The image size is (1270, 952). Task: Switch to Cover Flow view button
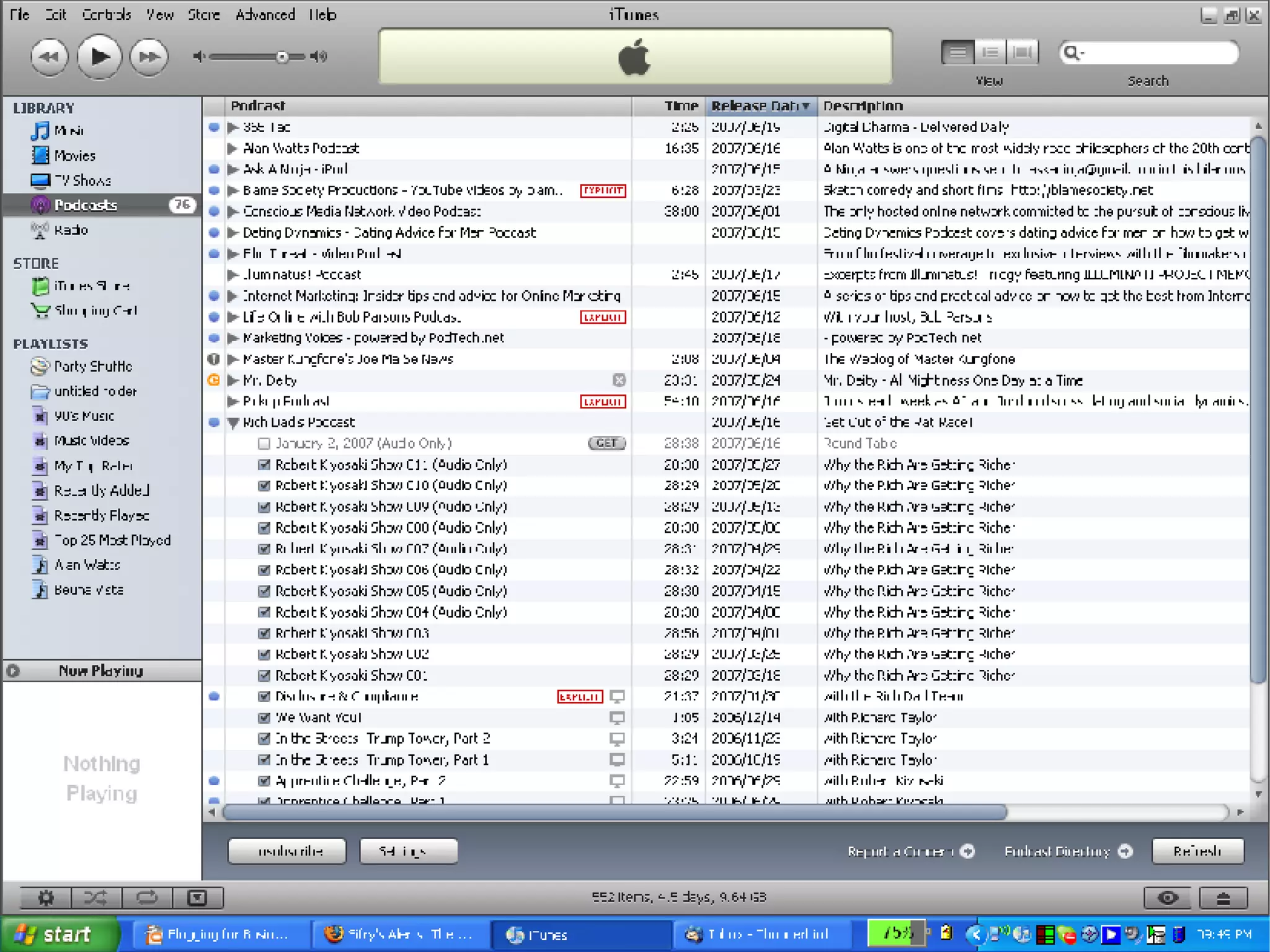point(1022,53)
